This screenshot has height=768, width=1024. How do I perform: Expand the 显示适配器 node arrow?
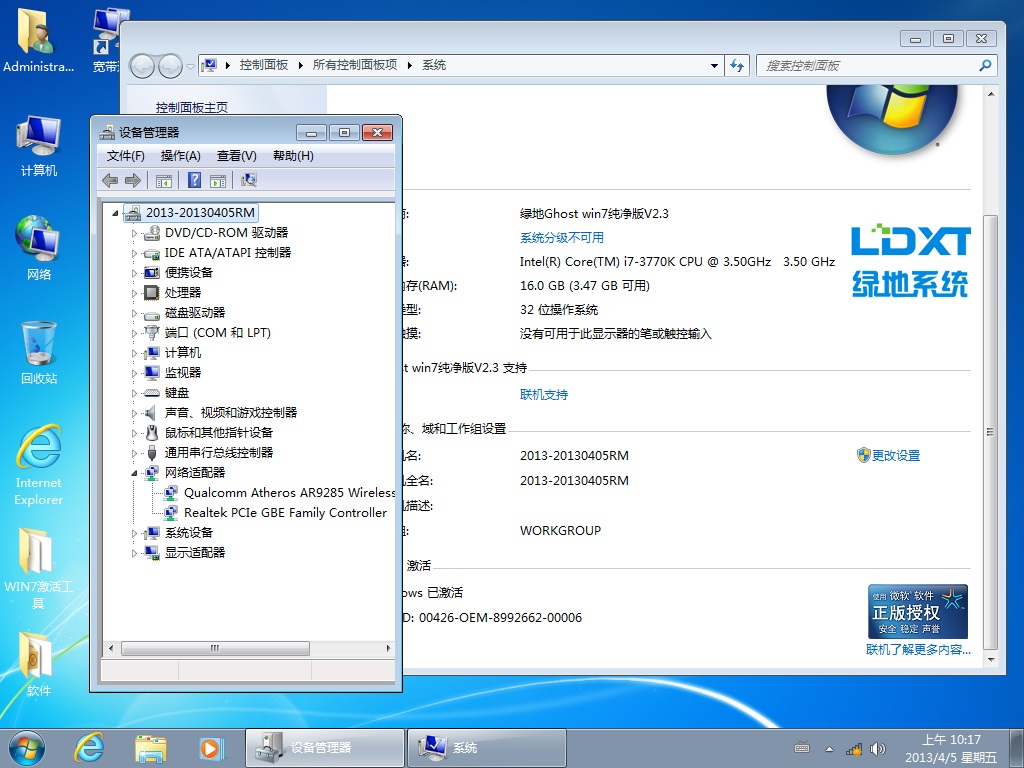click(x=135, y=553)
